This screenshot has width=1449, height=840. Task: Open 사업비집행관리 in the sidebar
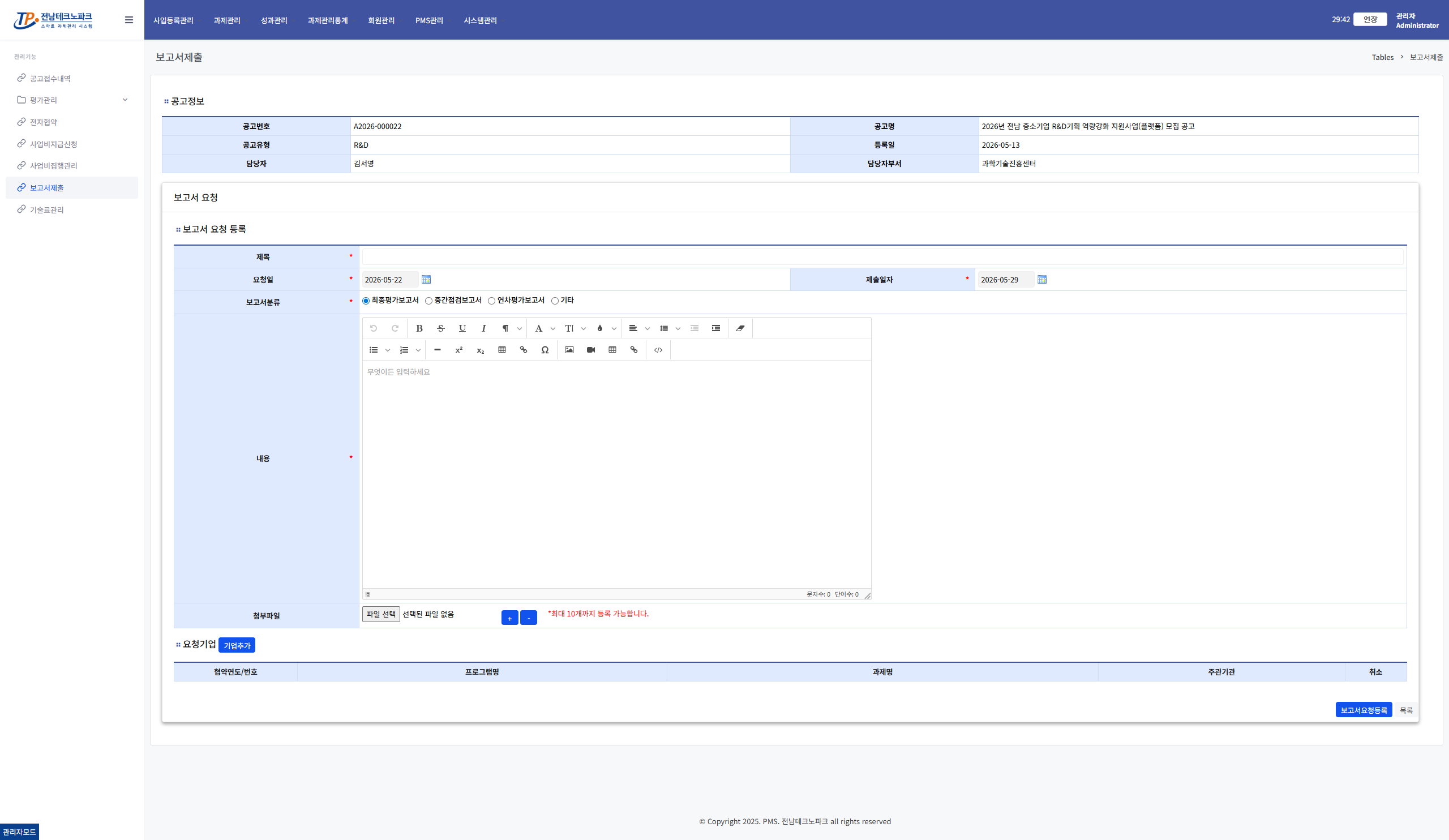72,166
